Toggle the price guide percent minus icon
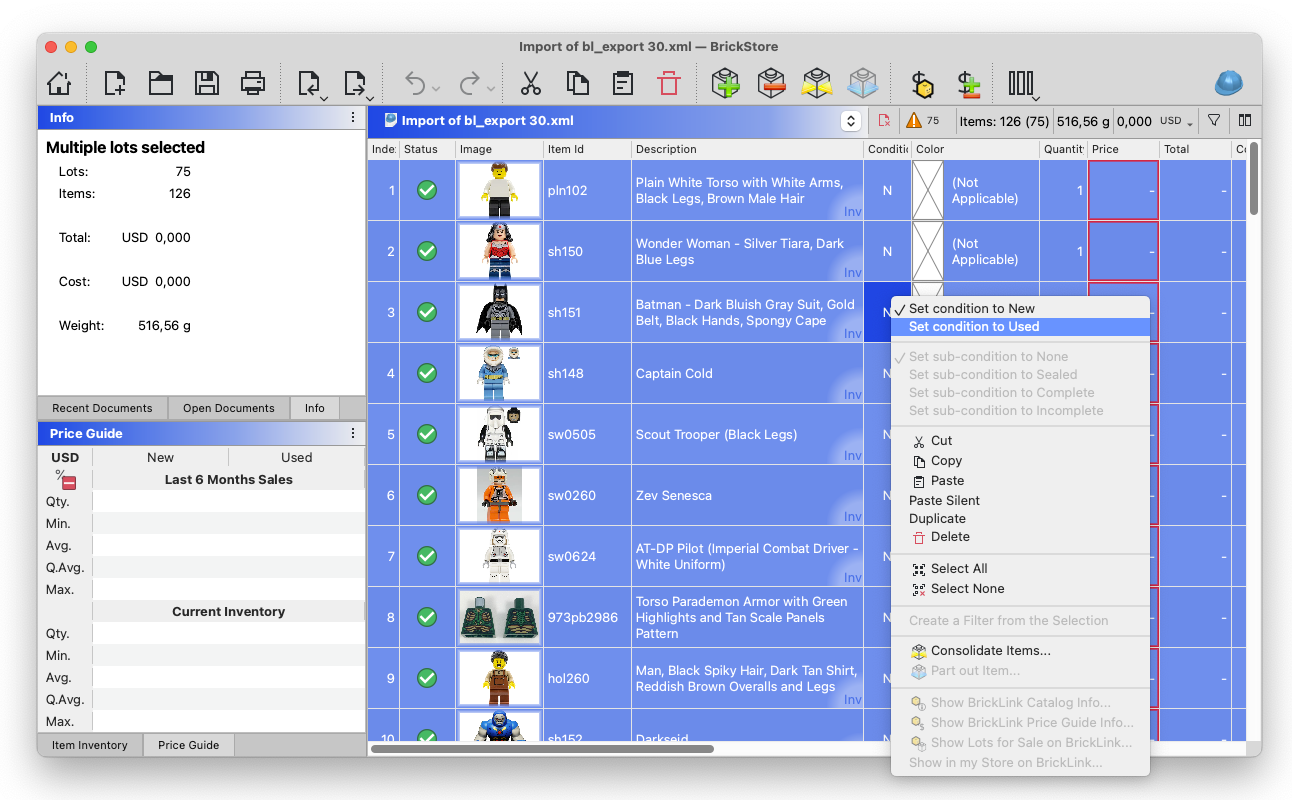The height and width of the screenshot is (800, 1292). coord(65,480)
